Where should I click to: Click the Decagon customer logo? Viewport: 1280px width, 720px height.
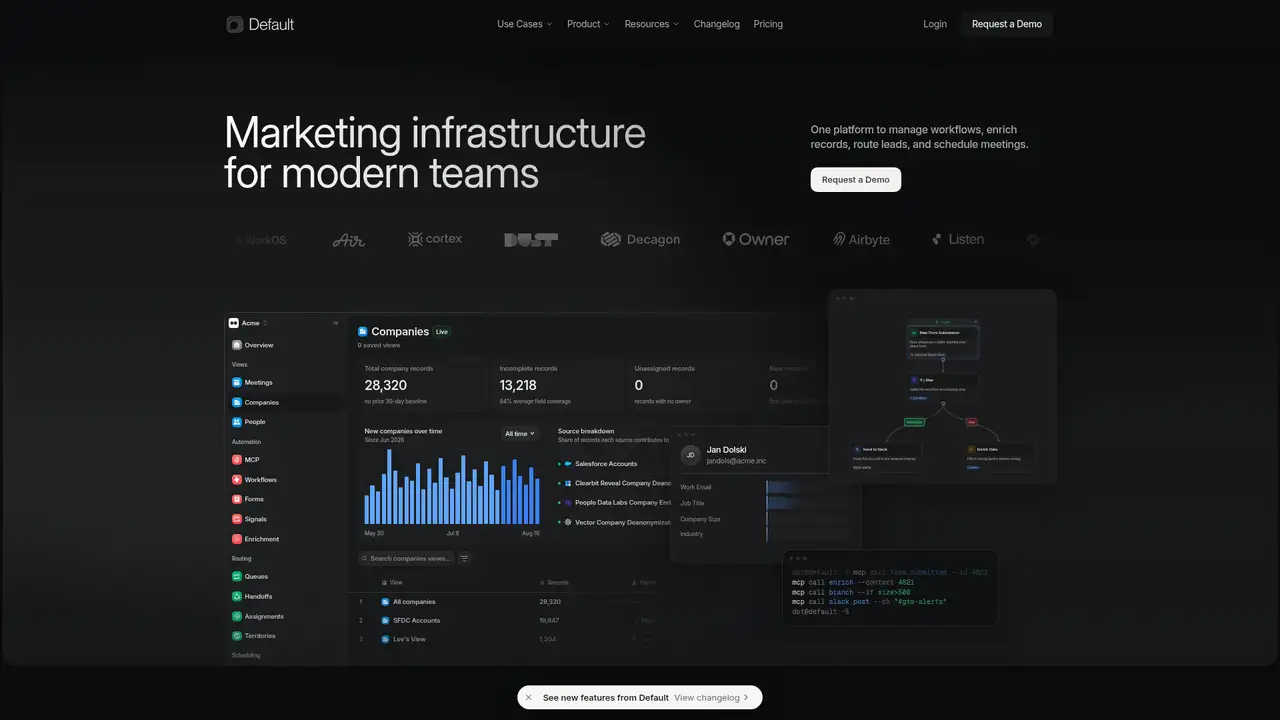pyautogui.click(x=640, y=240)
